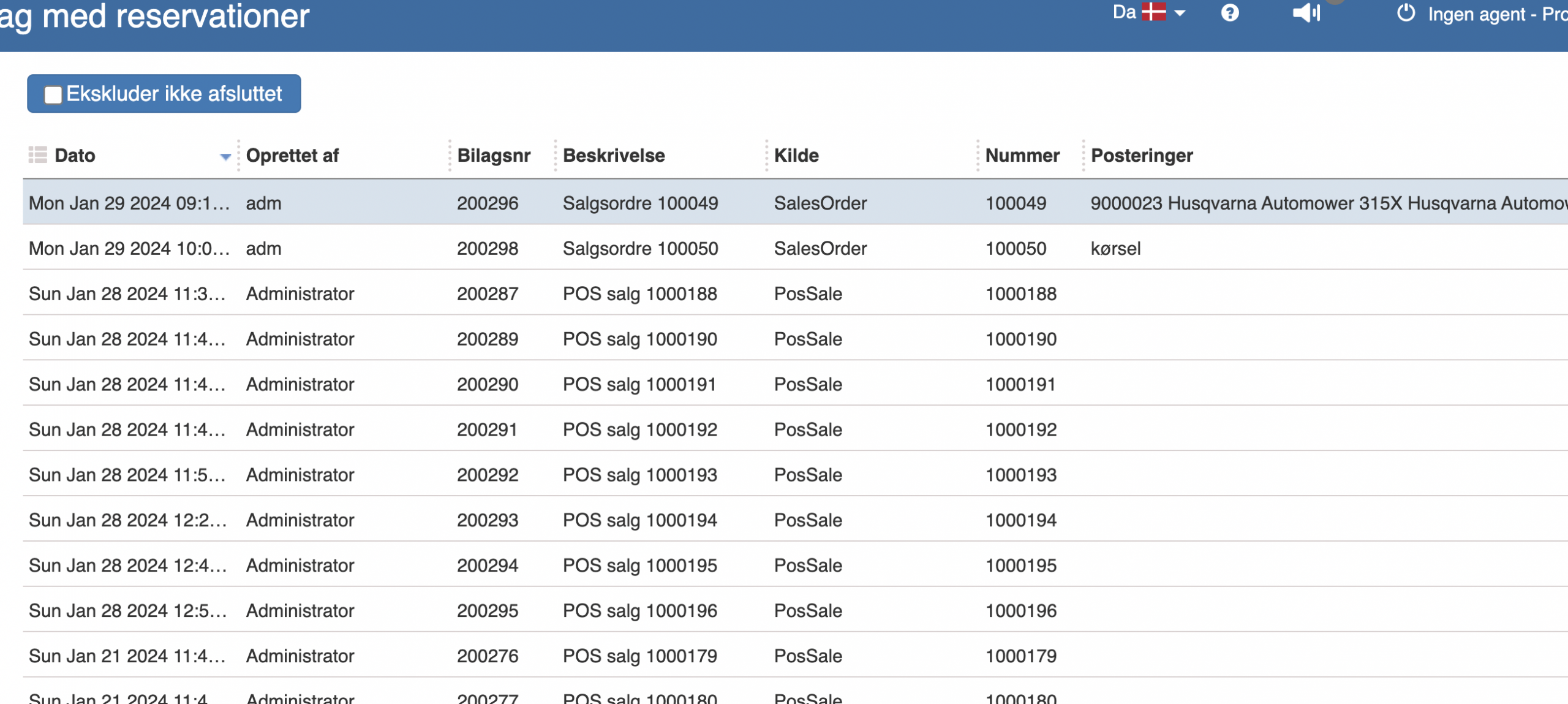Click the 9000023 Husqvarna Automower posting text
Image resolution: width=1568 pixels, height=704 pixels.
(1329, 203)
